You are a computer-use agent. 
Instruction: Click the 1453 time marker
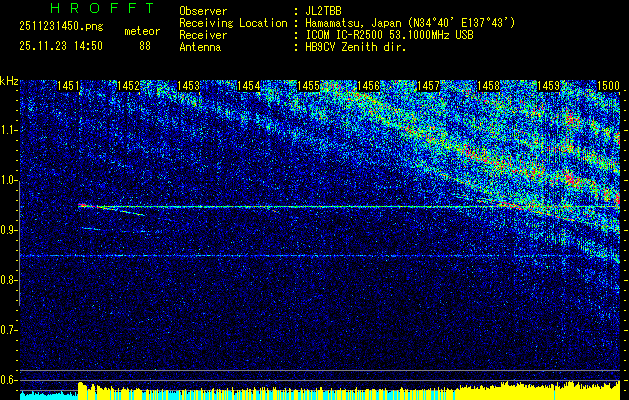coord(189,87)
